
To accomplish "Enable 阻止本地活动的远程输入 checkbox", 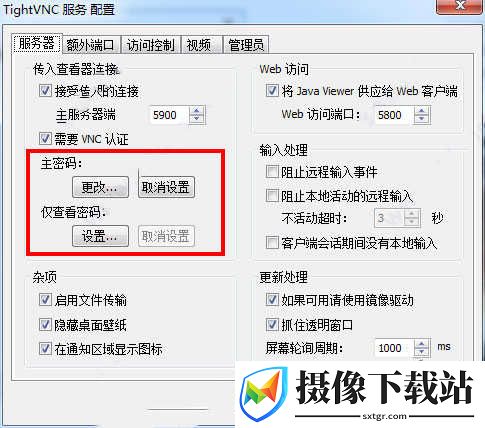I will [x=272, y=196].
